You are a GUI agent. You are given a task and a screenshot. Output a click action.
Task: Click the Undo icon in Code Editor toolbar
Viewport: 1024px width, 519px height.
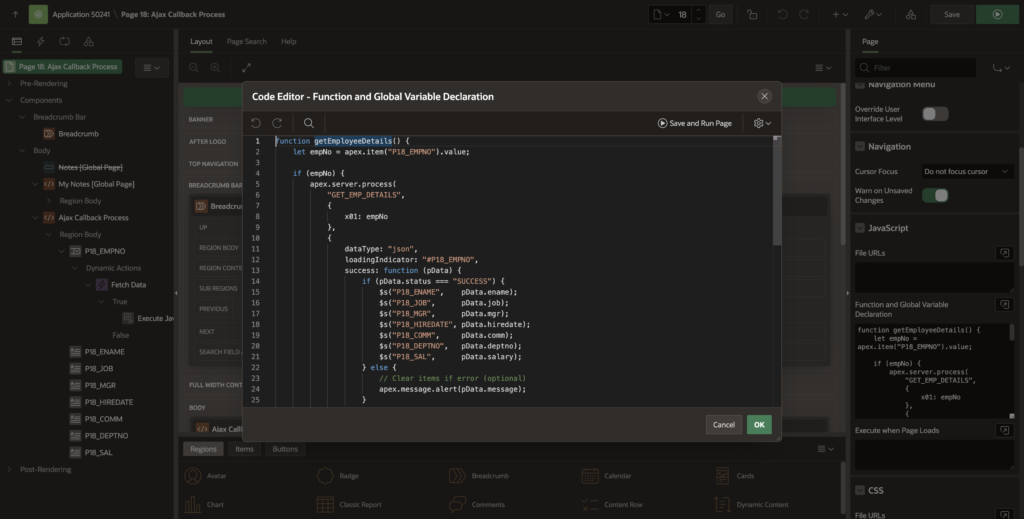(256, 123)
